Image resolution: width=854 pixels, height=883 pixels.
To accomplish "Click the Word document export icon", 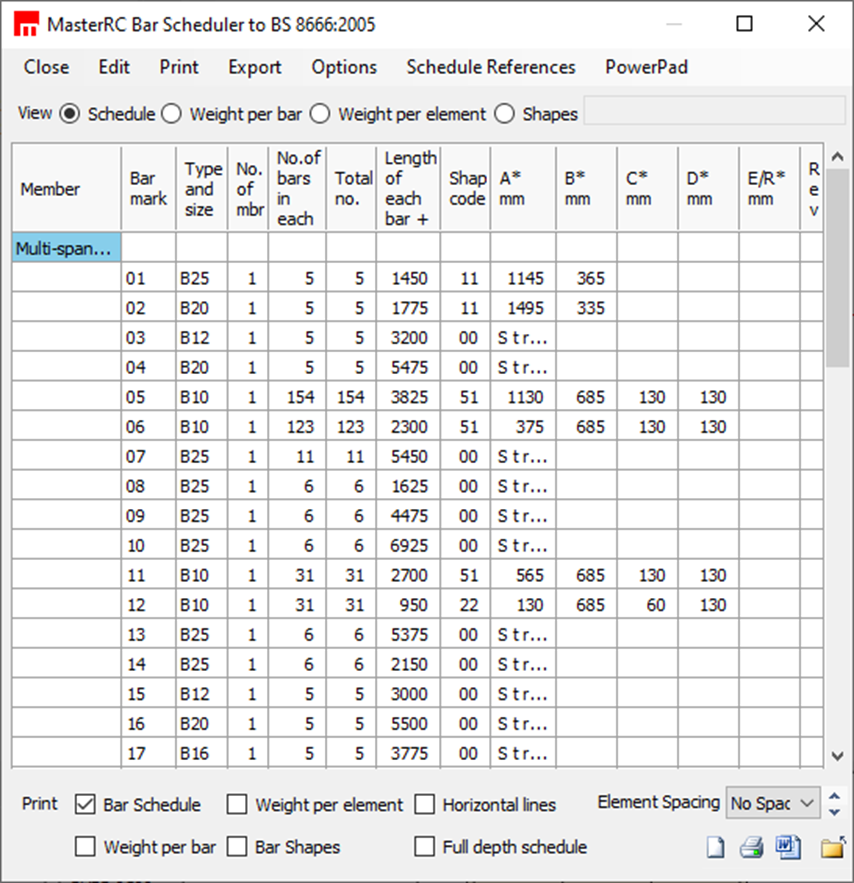I will (788, 846).
